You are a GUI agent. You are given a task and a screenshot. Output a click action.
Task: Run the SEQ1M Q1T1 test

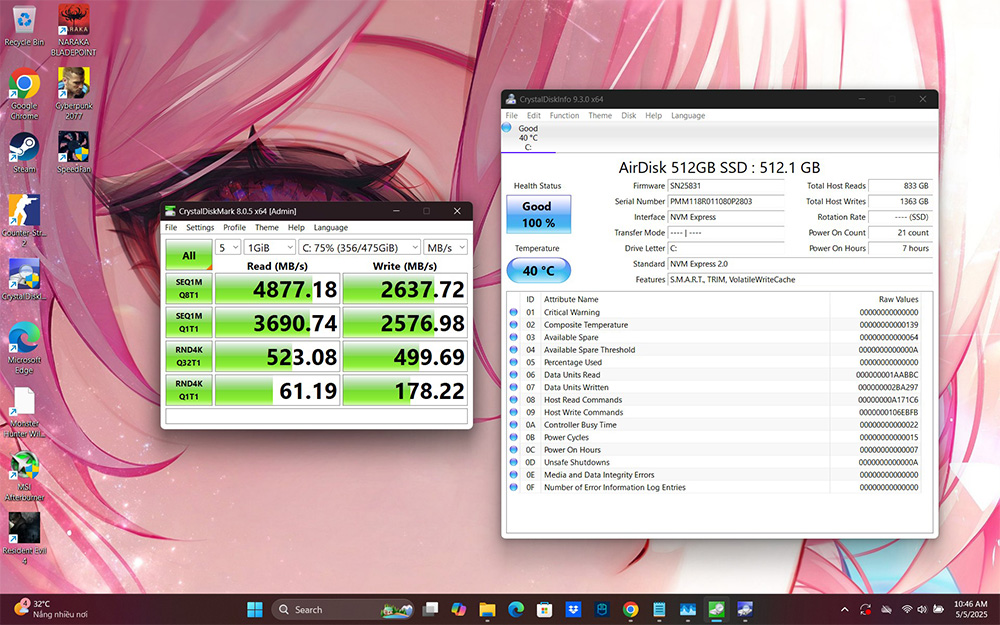189,322
